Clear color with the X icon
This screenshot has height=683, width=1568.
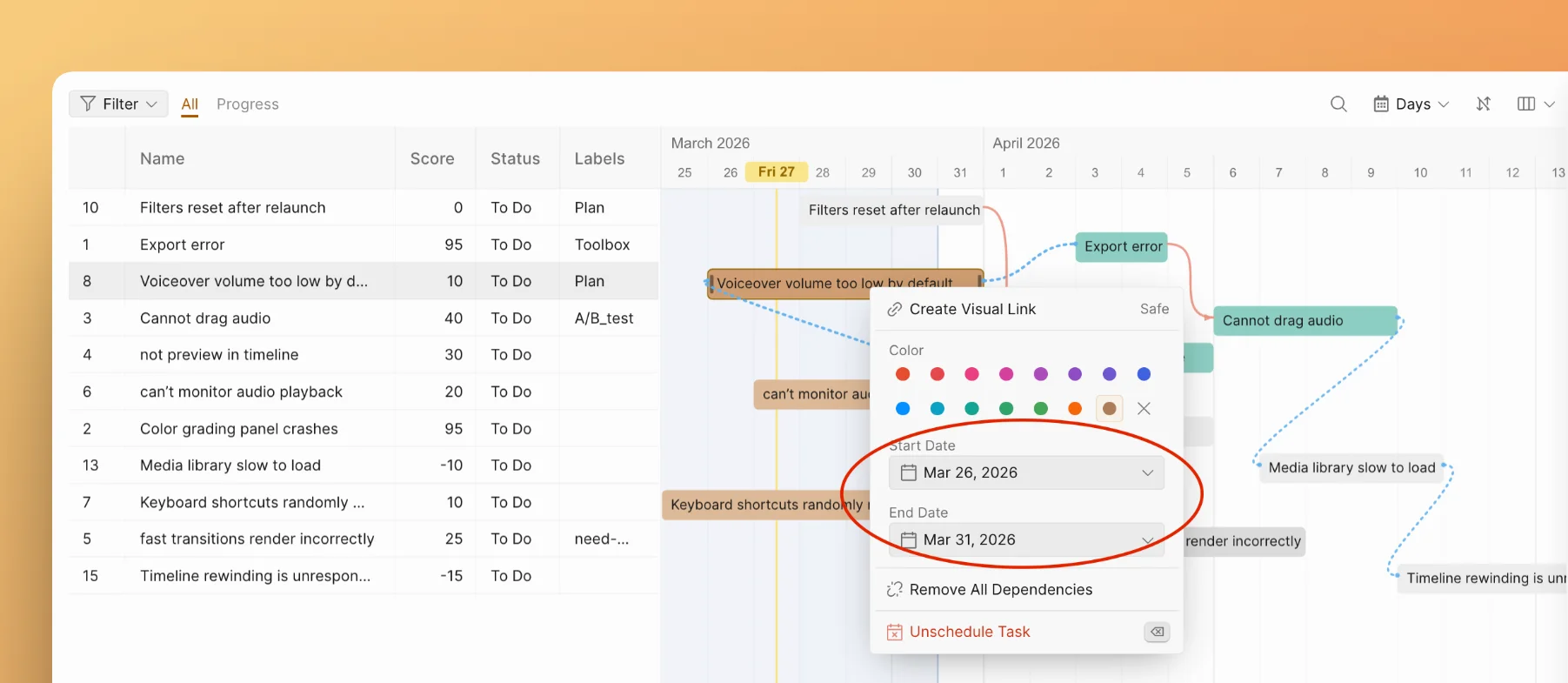(x=1144, y=409)
